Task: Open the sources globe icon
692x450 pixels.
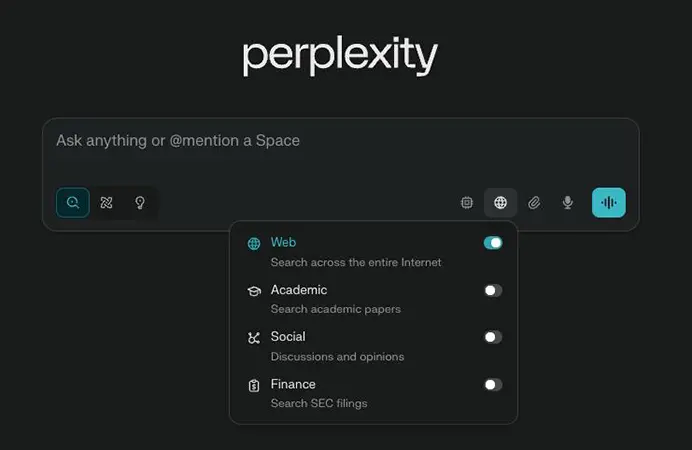Action: point(500,202)
